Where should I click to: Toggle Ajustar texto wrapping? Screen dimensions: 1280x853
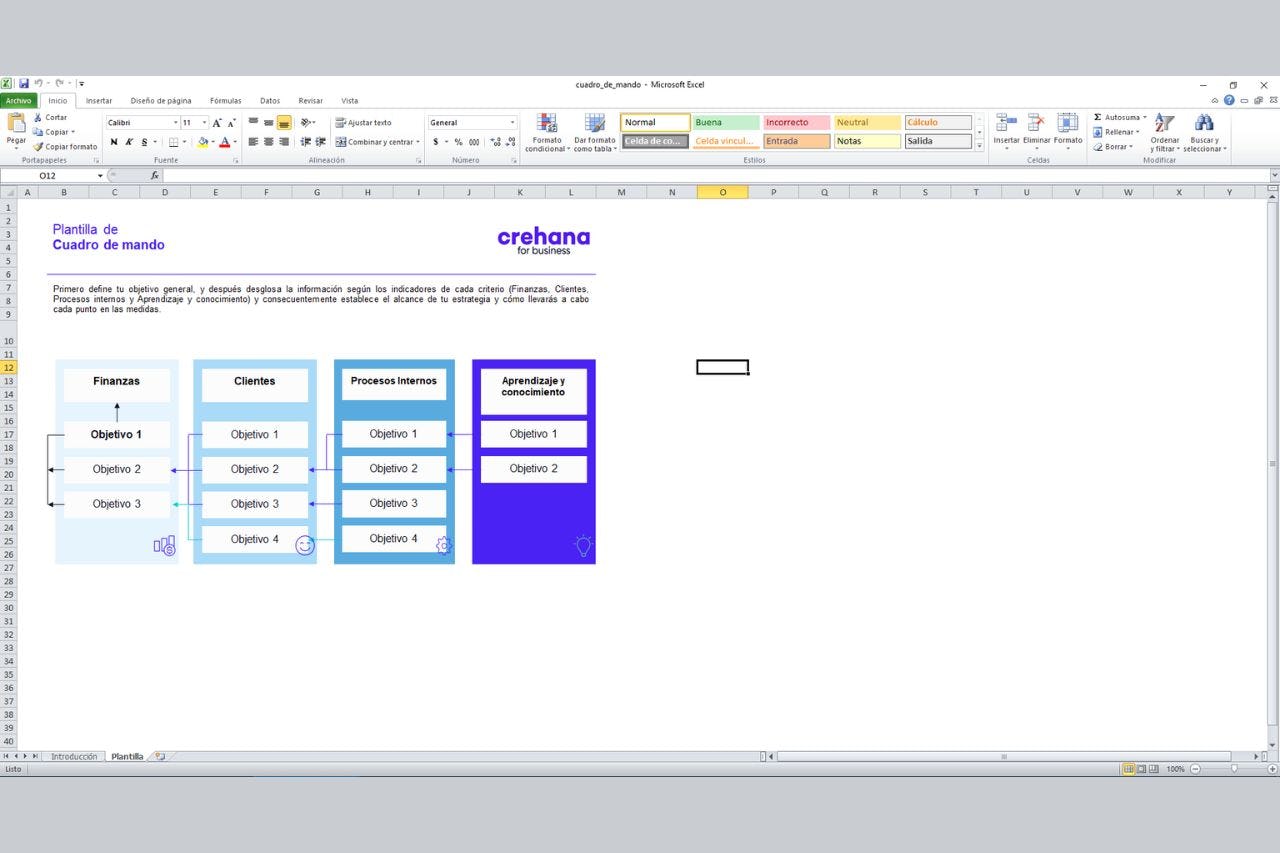363,123
